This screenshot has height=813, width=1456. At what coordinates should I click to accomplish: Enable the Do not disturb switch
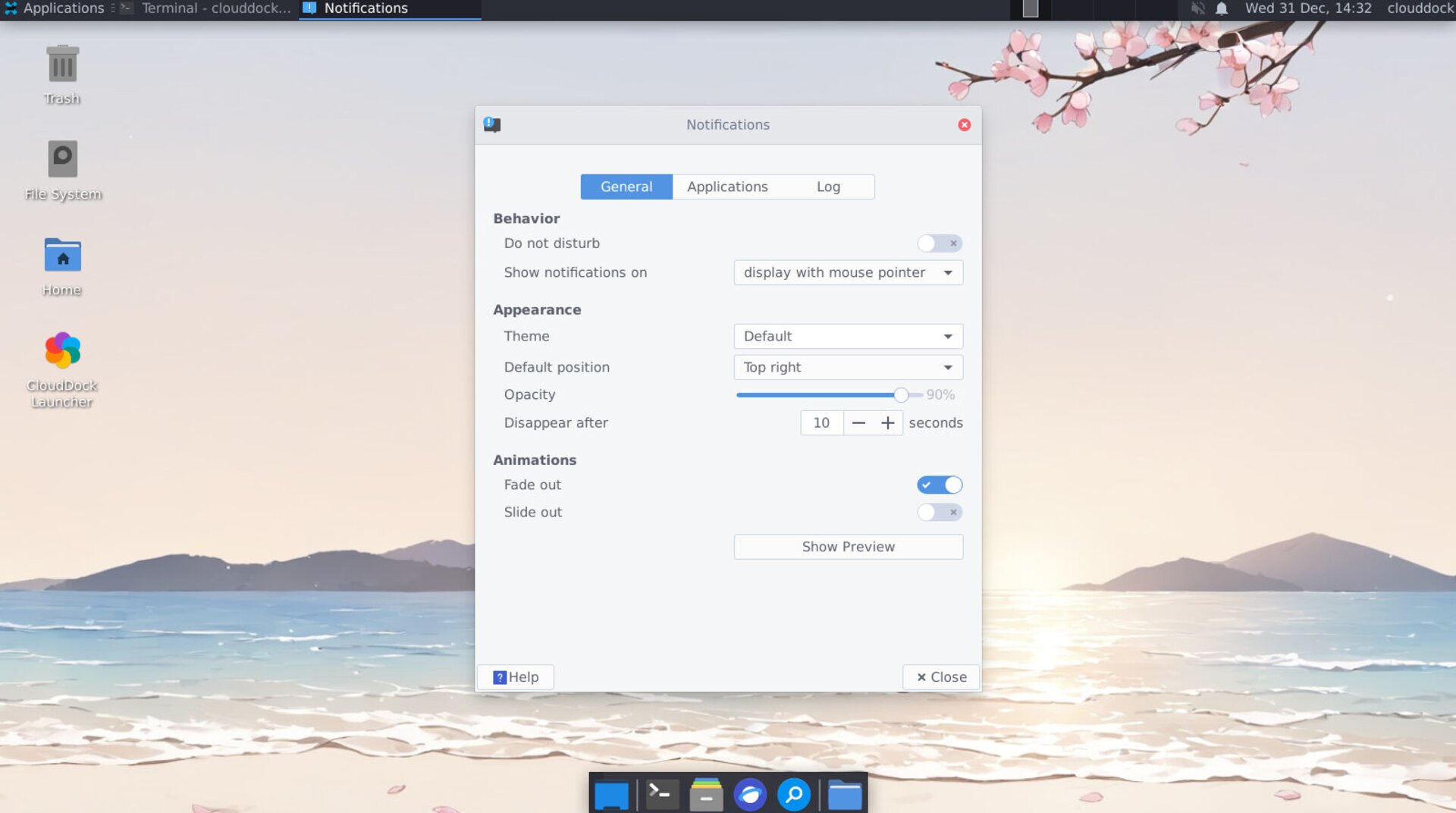pyautogui.click(x=939, y=243)
